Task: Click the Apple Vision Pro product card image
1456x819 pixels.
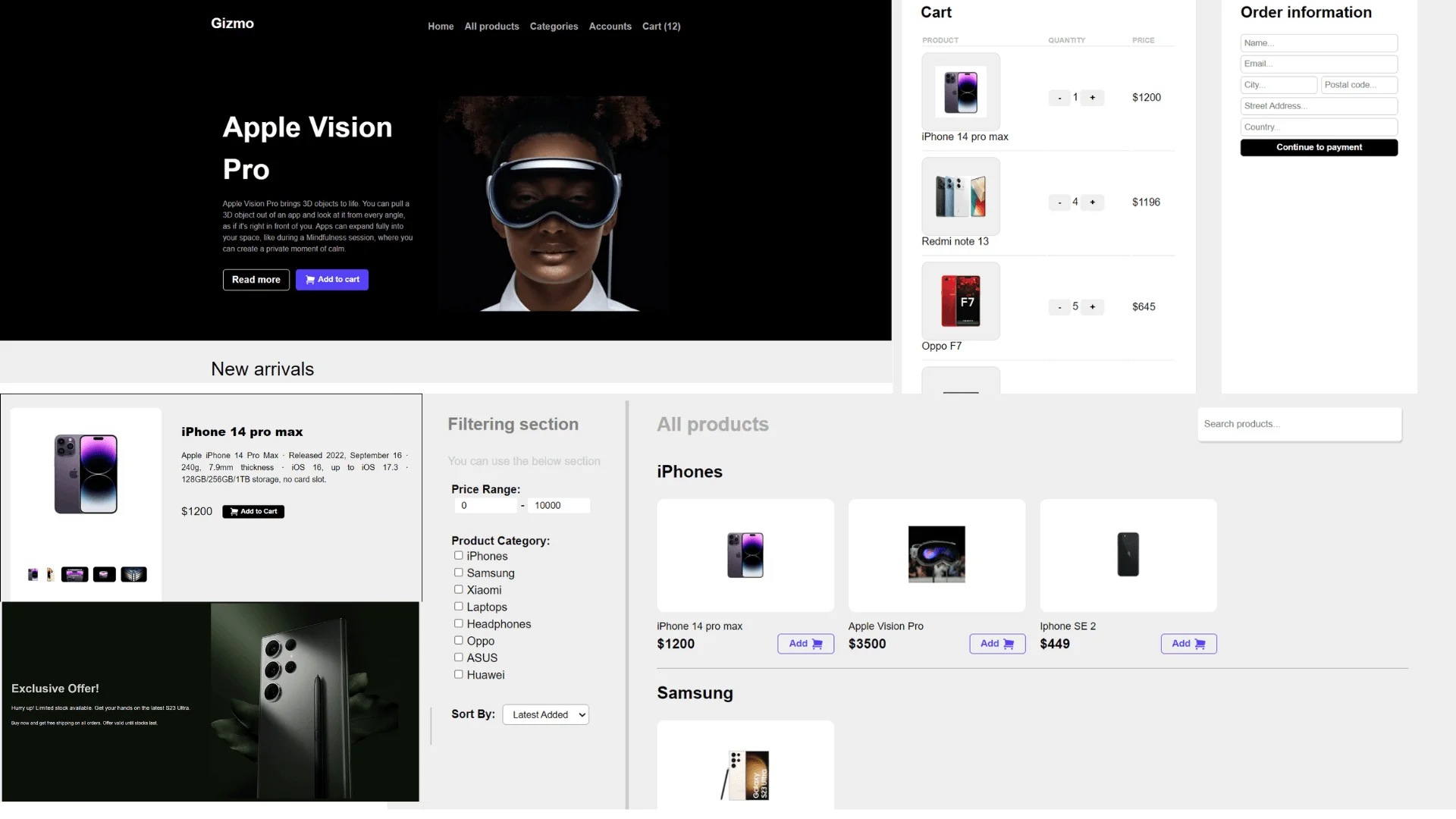Action: click(937, 555)
